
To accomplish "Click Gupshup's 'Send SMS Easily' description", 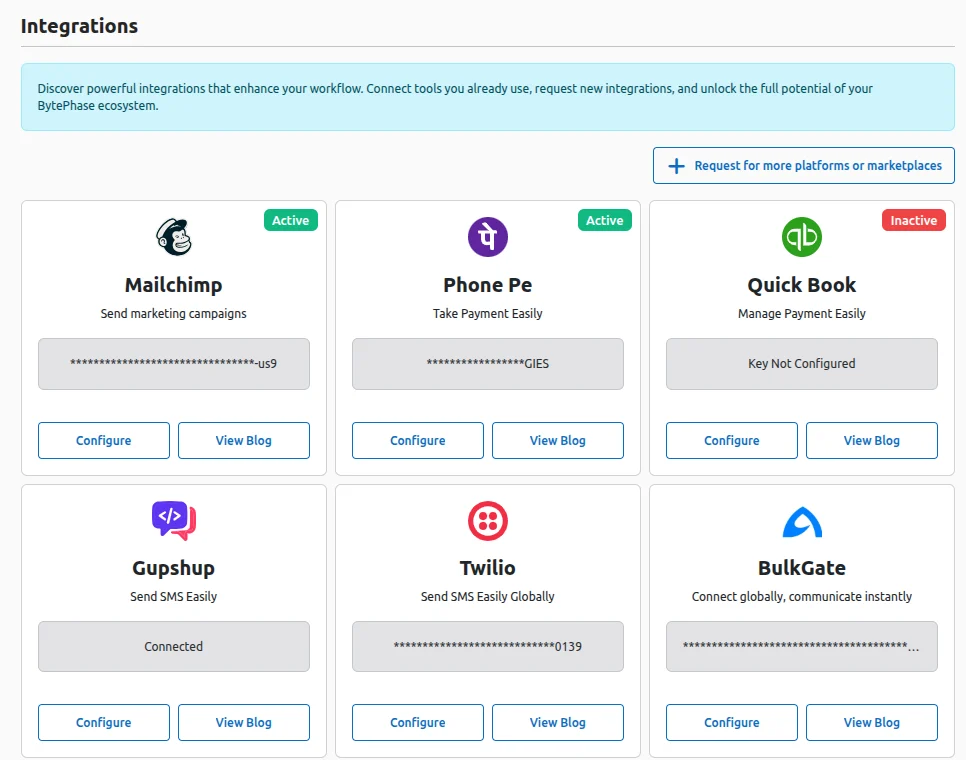I will point(174,596).
